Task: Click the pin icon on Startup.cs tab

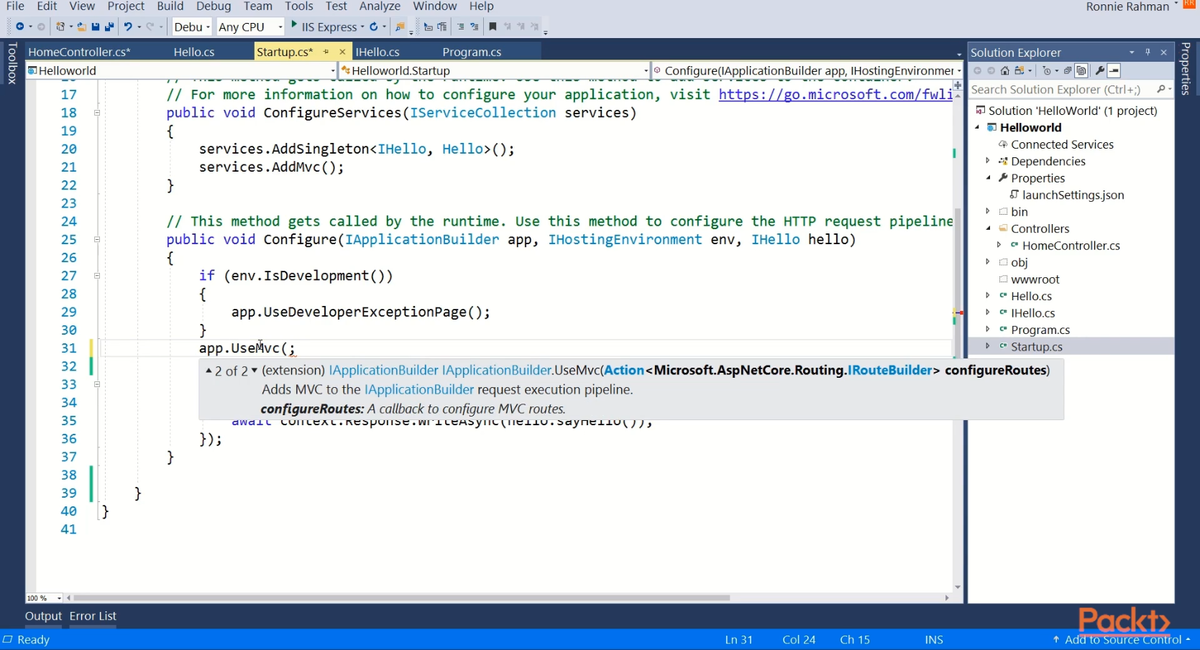Action: point(326,52)
